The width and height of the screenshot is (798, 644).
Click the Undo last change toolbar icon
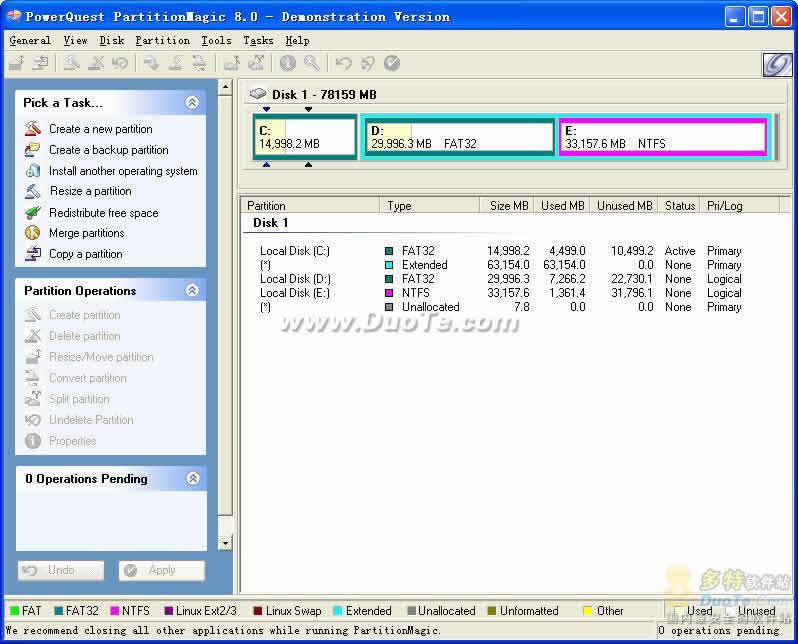[344, 63]
